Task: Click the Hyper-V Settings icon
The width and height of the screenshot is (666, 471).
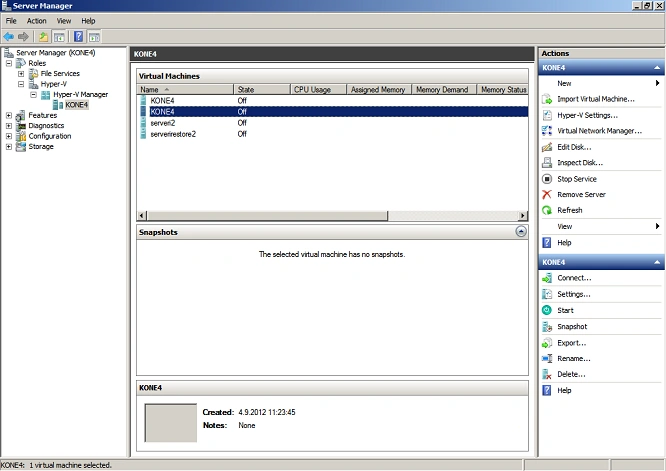Action: [547, 115]
